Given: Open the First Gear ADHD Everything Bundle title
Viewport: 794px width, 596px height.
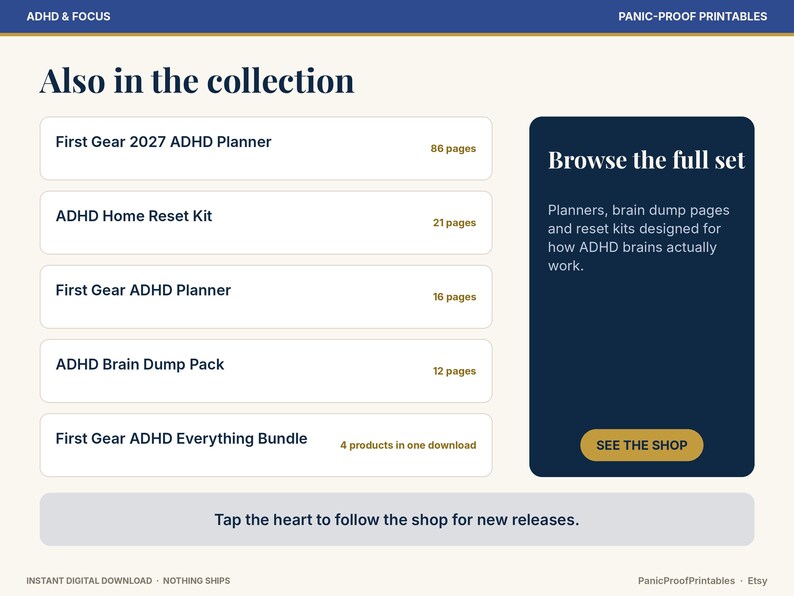Looking at the screenshot, I should (181, 439).
